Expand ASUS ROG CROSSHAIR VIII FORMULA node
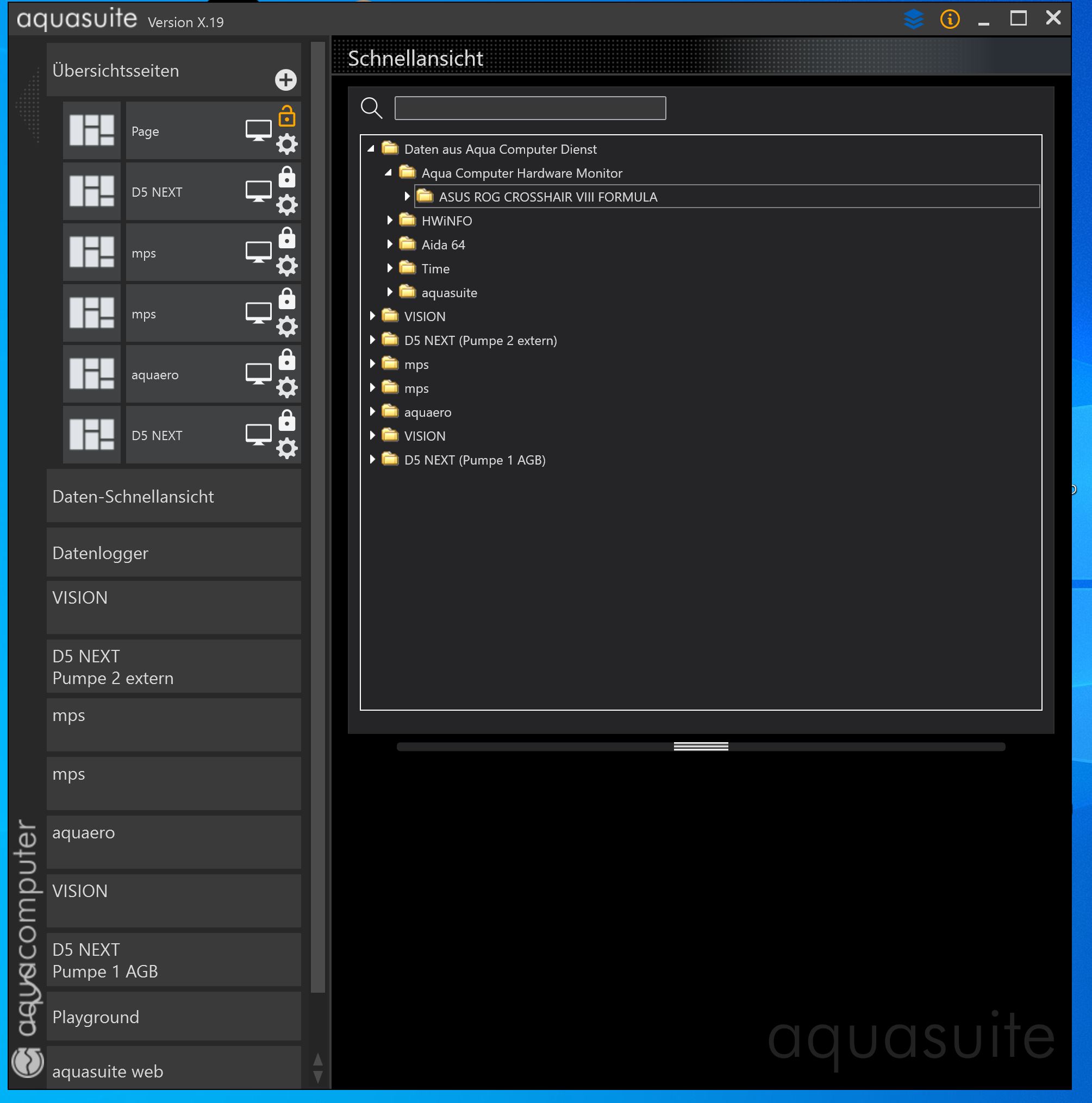Image resolution: width=1092 pixels, height=1103 pixels. click(x=407, y=196)
